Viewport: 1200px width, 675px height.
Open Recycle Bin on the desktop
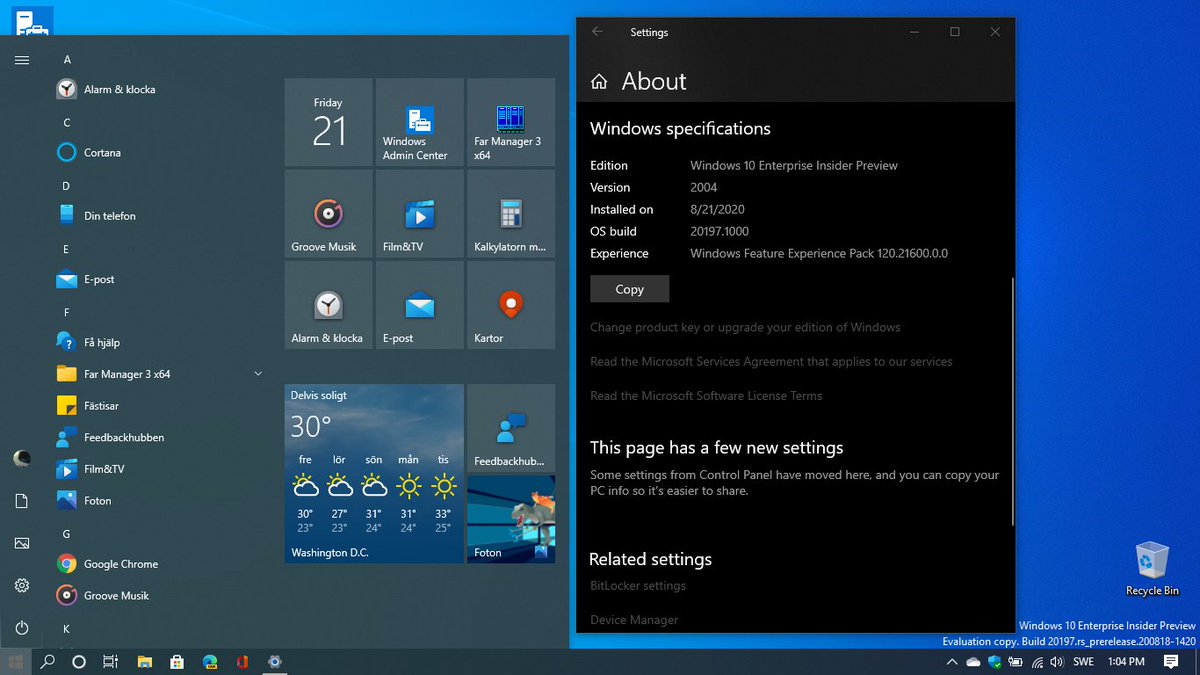[x=1152, y=569]
